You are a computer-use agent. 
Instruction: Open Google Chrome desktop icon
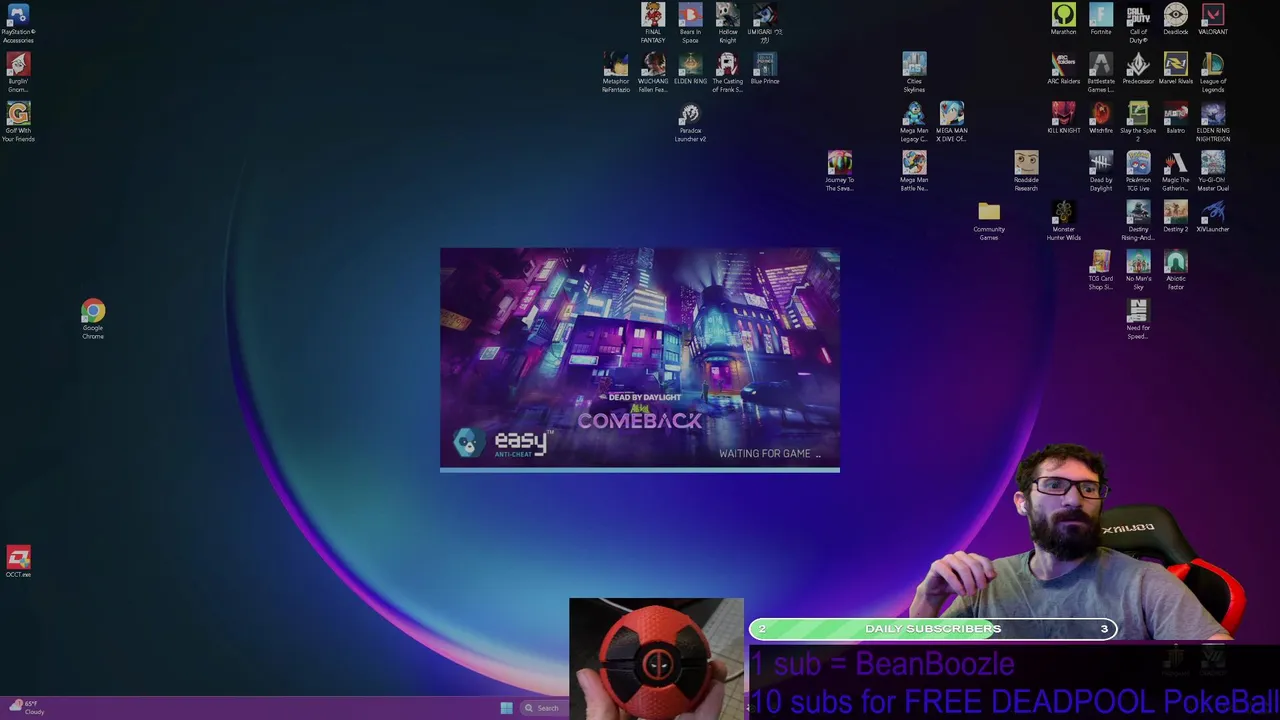tap(93, 320)
